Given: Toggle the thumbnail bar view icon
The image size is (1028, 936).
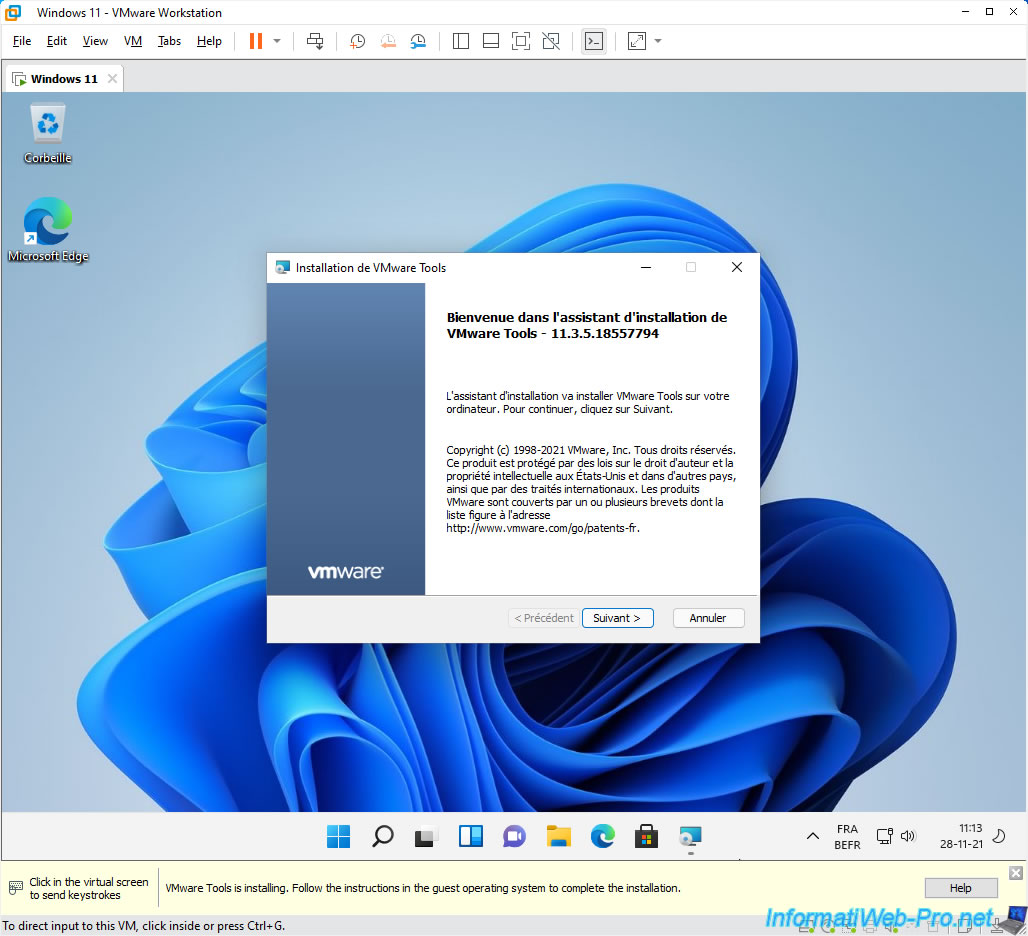Looking at the screenshot, I should coord(491,41).
